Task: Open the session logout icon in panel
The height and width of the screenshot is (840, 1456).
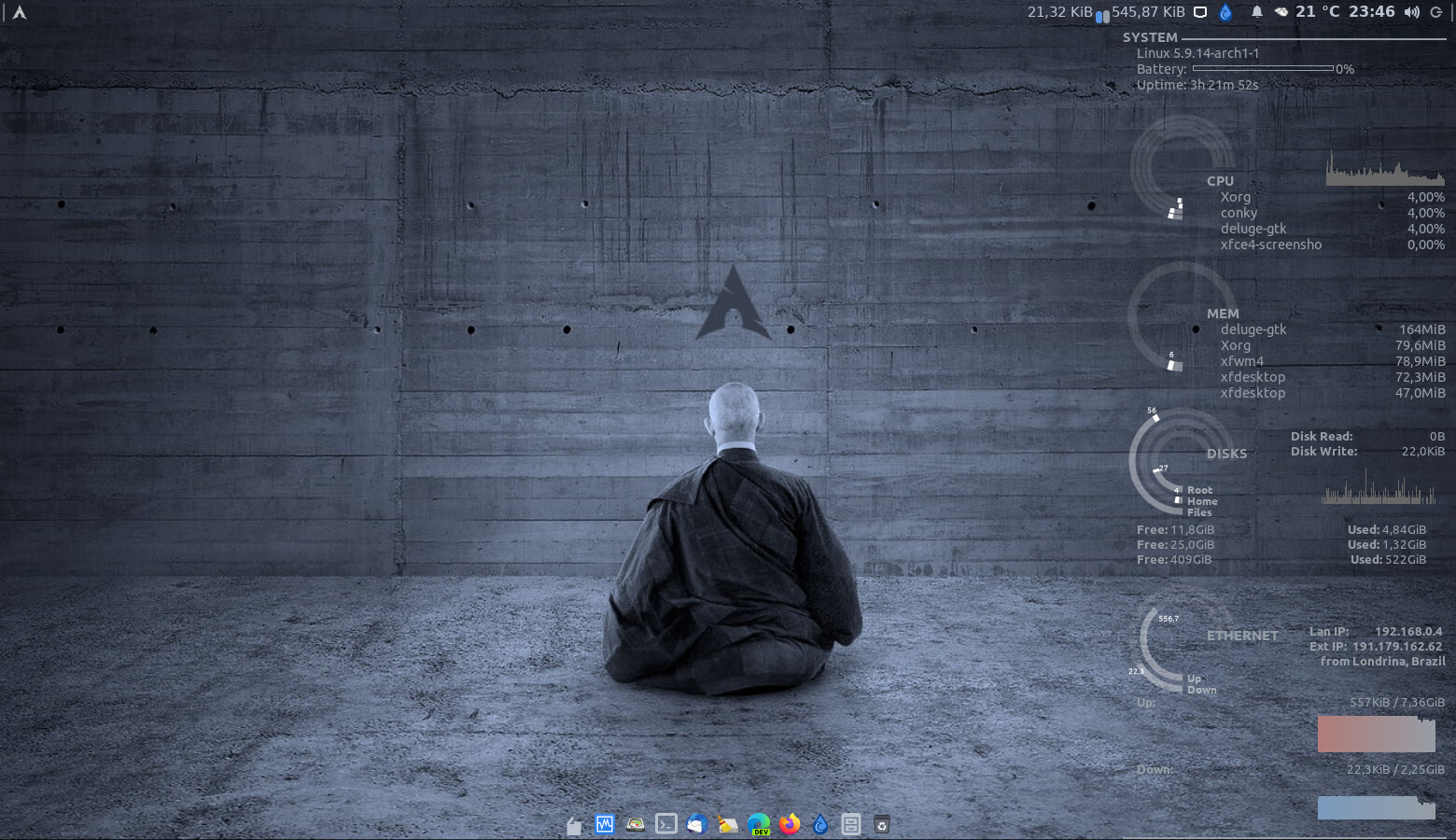Action: click(1436, 12)
